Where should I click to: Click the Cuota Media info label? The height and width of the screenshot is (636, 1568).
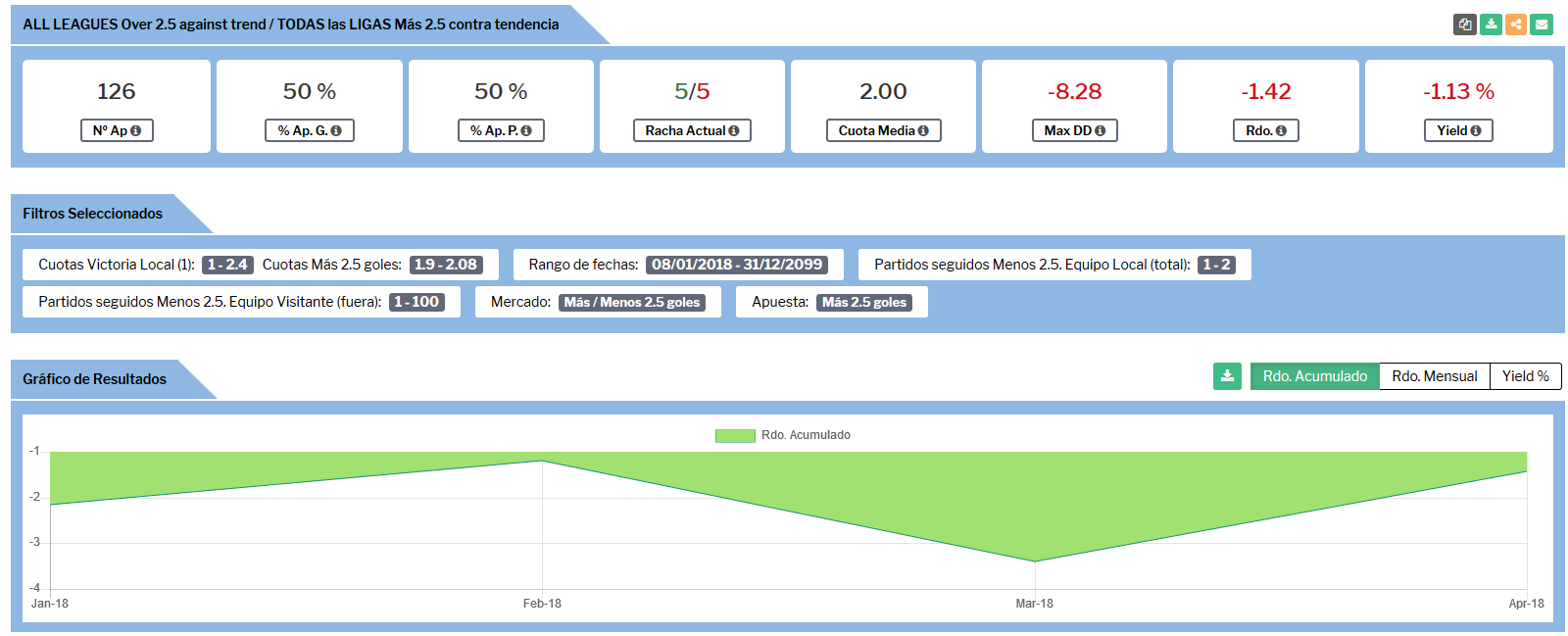click(x=883, y=130)
